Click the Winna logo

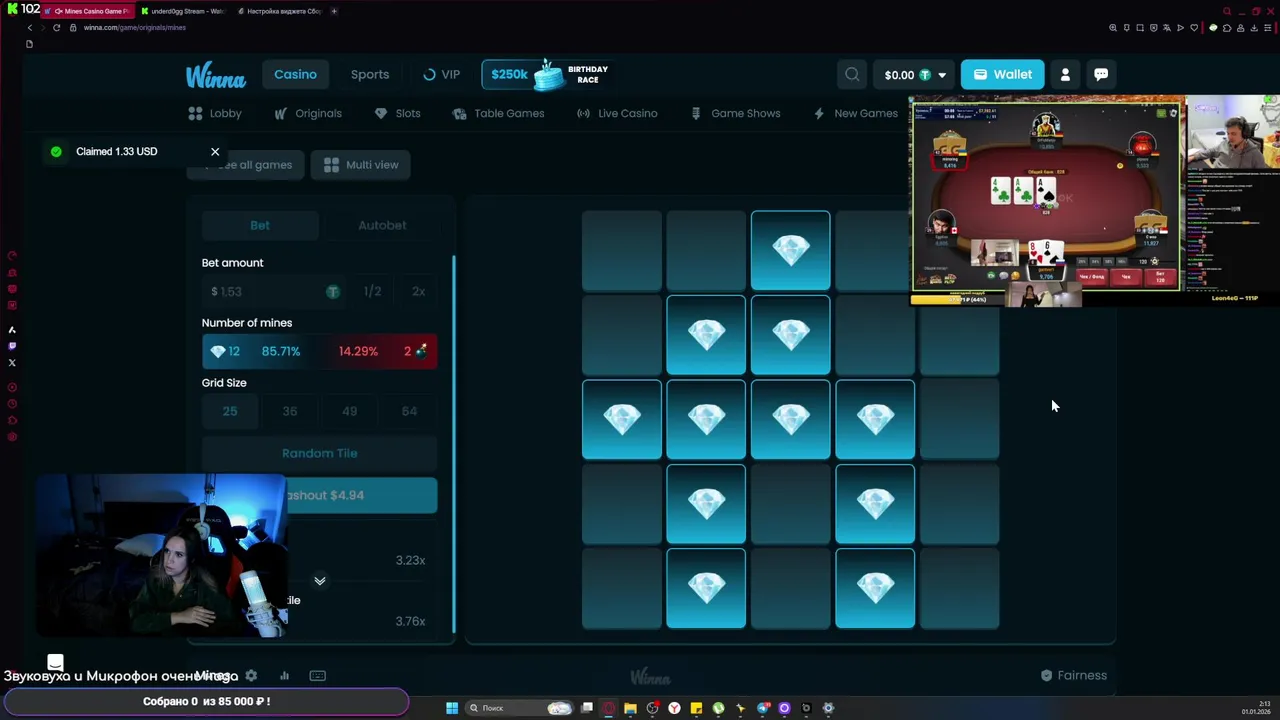[x=215, y=76]
